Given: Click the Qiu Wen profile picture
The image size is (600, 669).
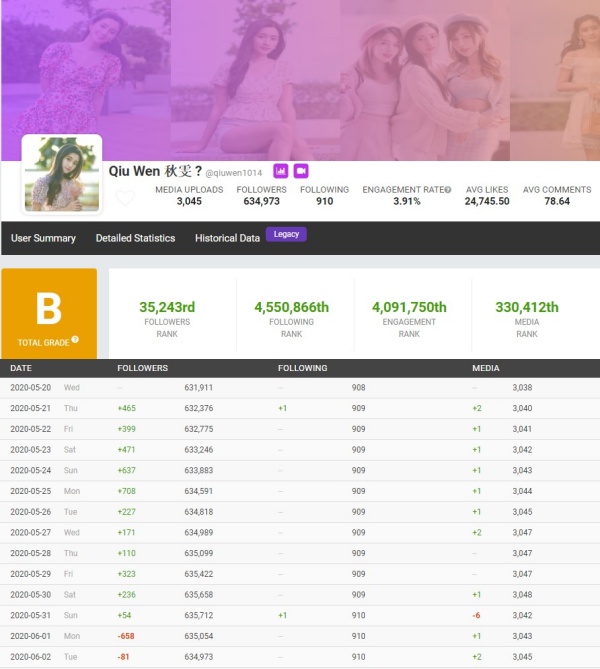Looking at the screenshot, I should pyautogui.click(x=62, y=175).
